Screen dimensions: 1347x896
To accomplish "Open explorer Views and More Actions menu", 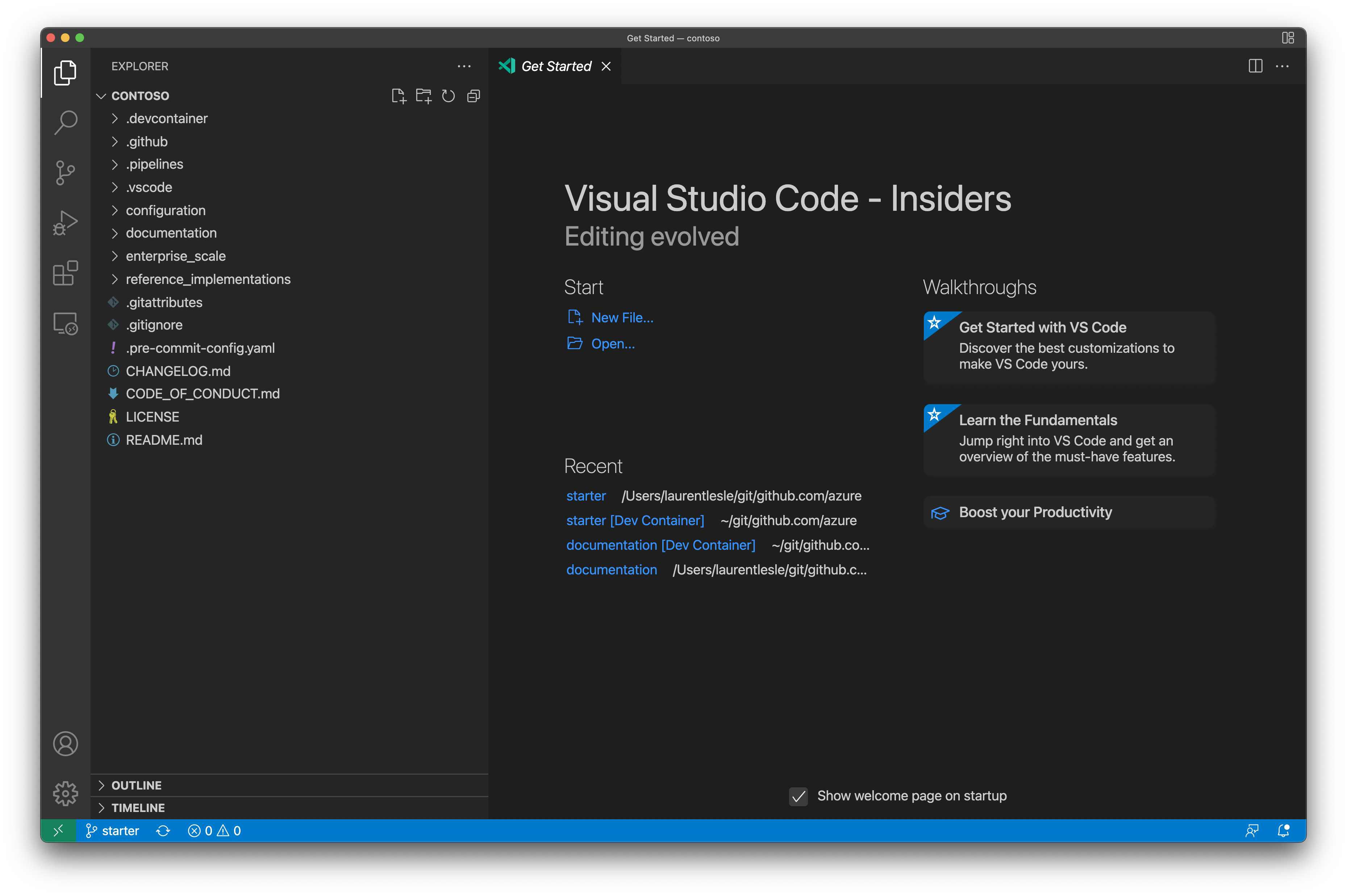I will pyautogui.click(x=464, y=66).
